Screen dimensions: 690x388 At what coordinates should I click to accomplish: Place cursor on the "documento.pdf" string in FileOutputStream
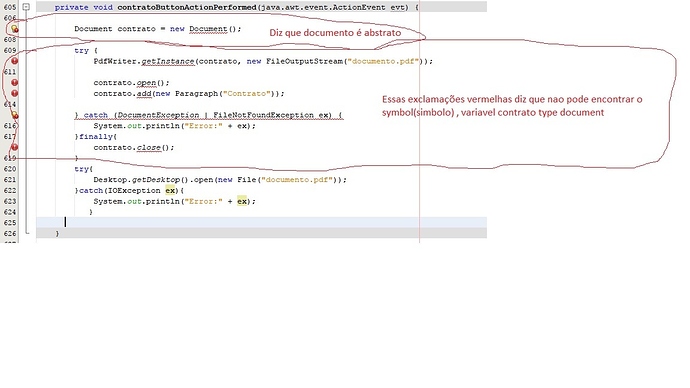[x=383, y=61]
